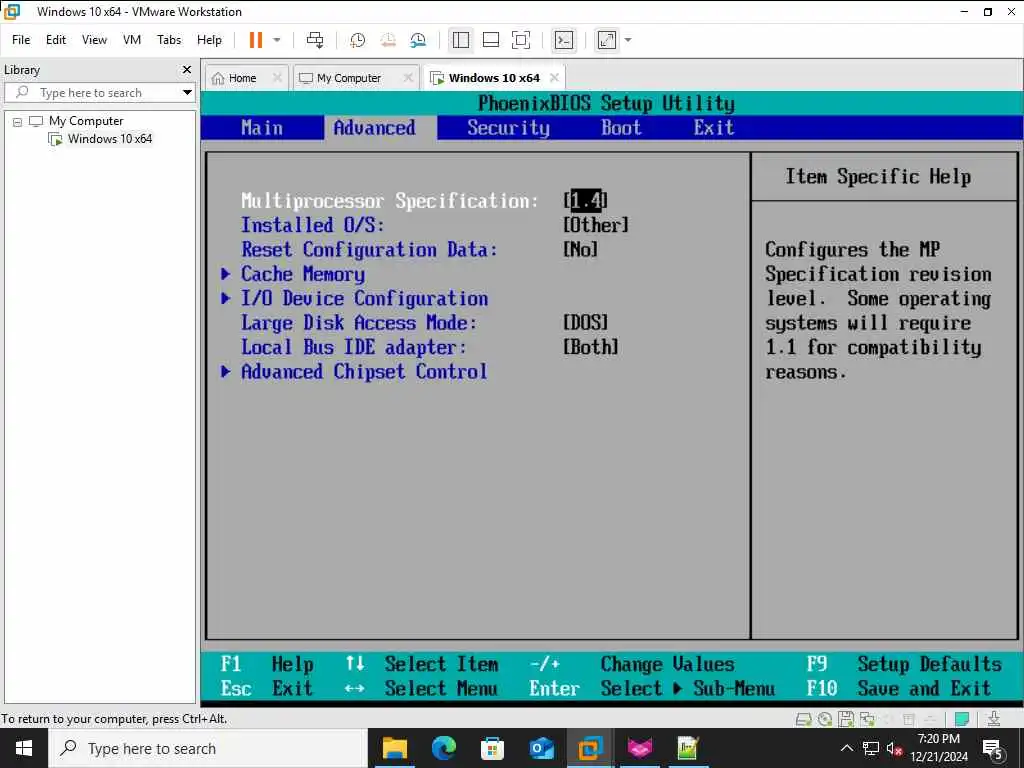Click the BIOS Exit menu
The height and width of the screenshot is (768, 1024).
pos(714,127)
